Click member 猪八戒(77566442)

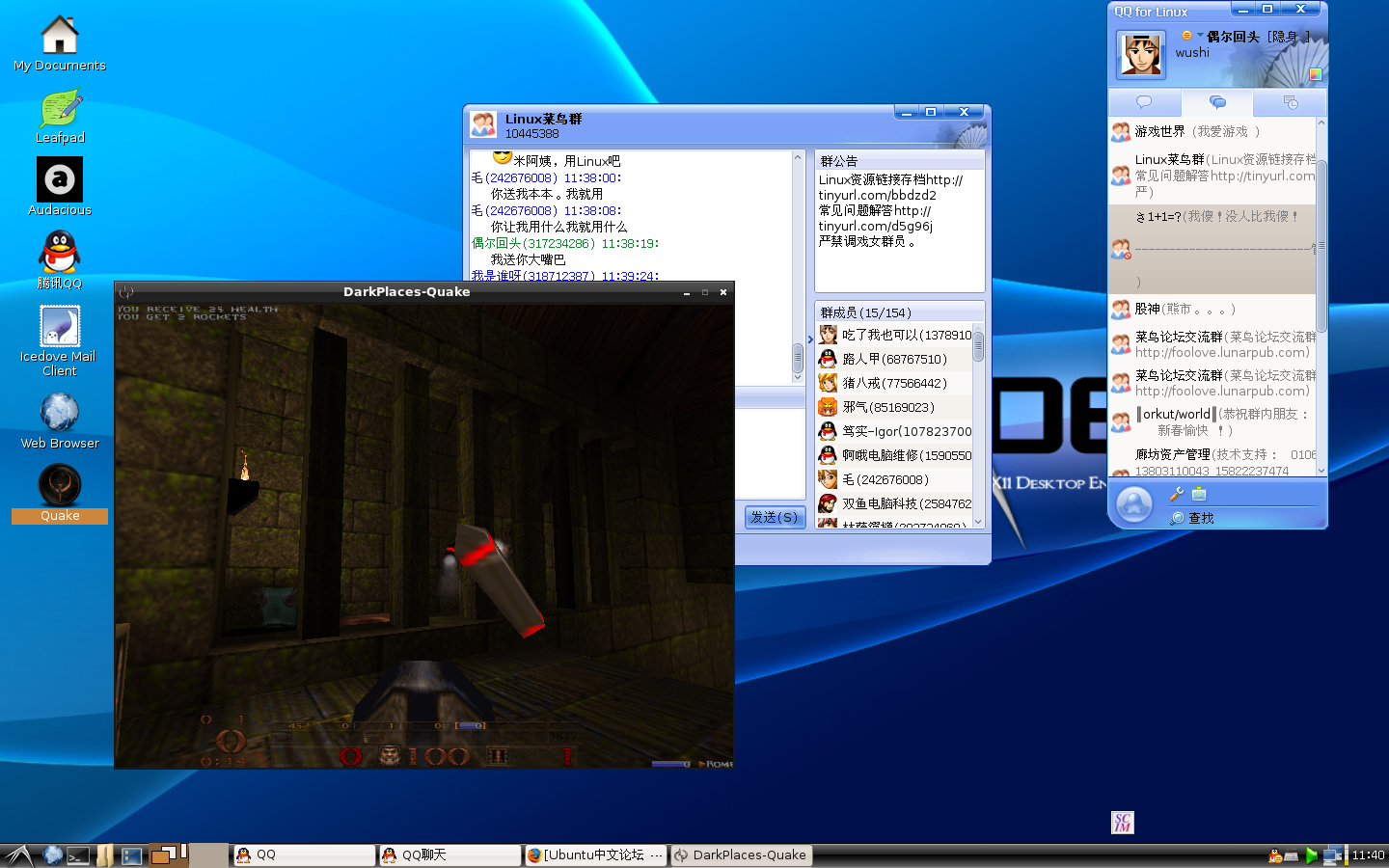pyautogui.click(x=894, y=383)
